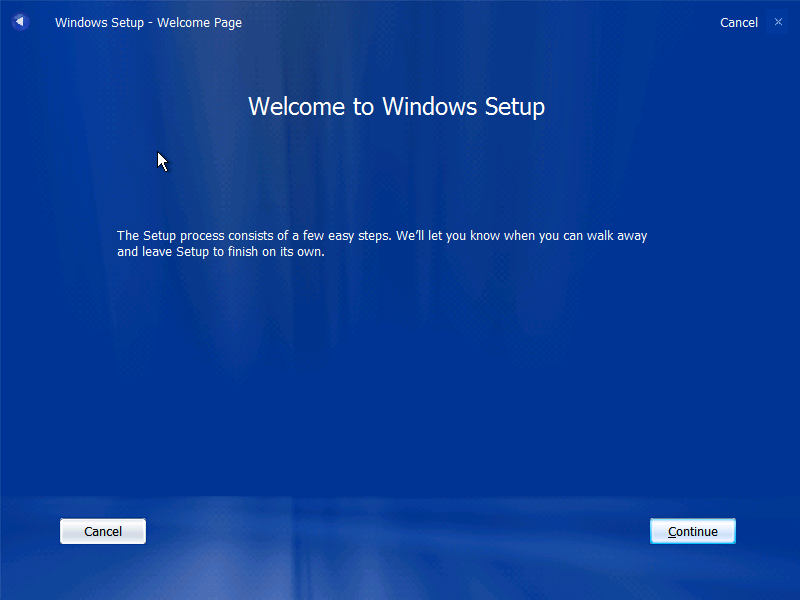Click the 'Welcome to Windows Setup' heading
Screen dimensions: 800x600
(x=396, y=107)
